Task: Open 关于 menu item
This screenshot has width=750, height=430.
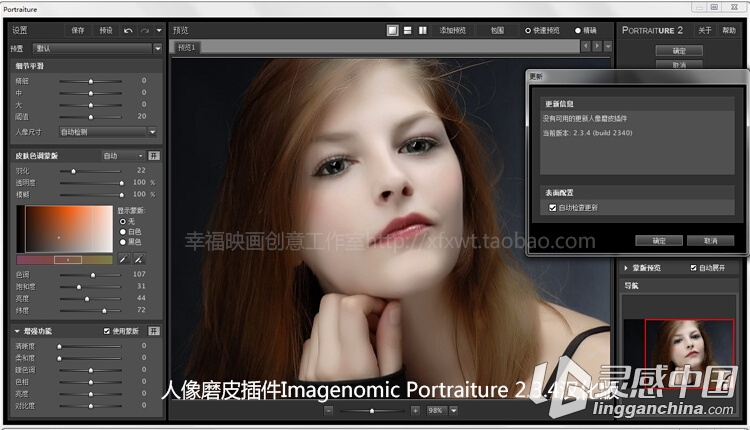Action: [705, 31]
